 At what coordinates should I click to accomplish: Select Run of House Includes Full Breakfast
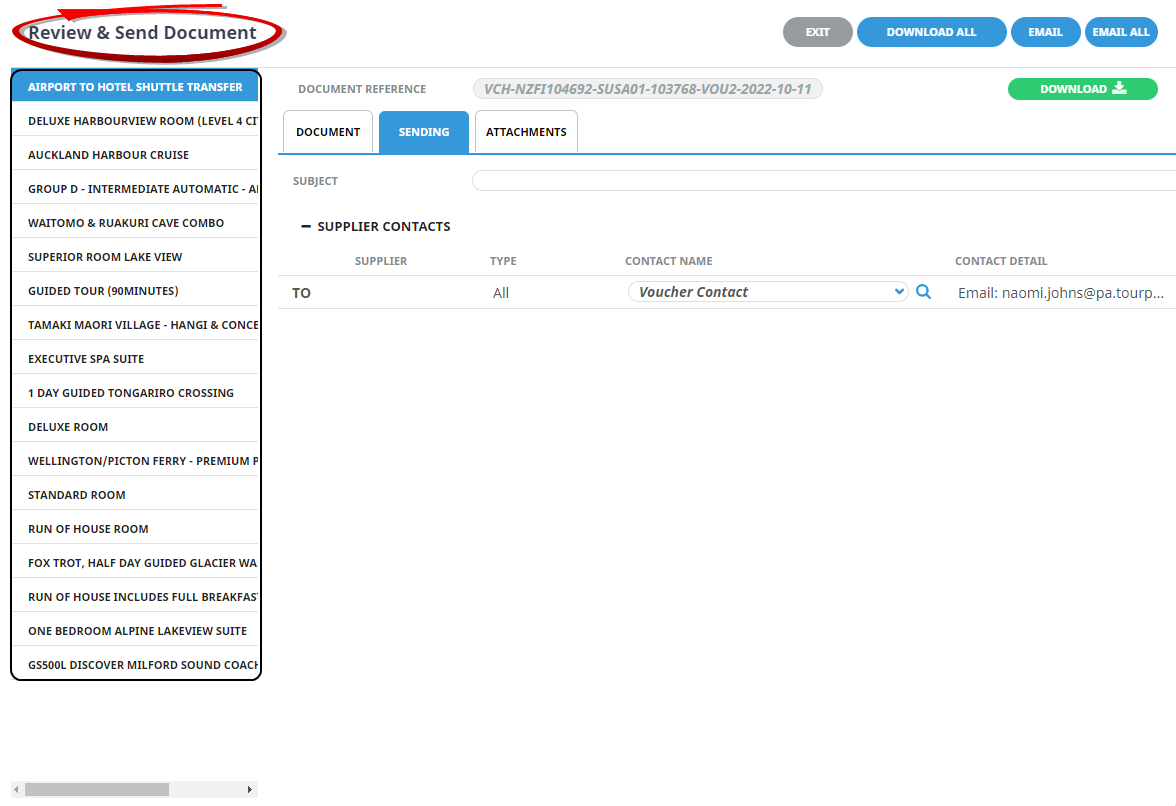pyautogui.click(x=135, y=597)
